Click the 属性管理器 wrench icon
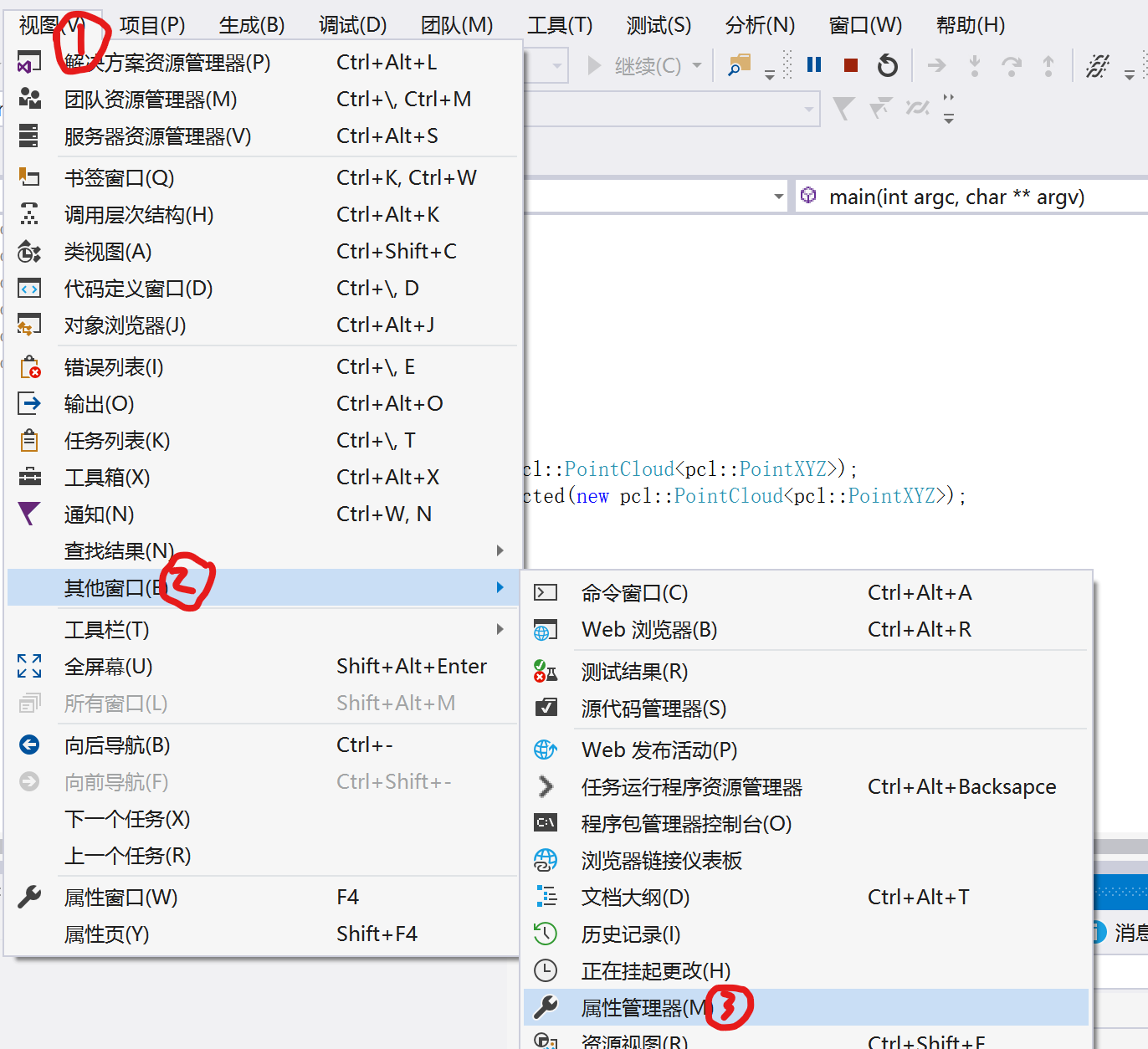Image resolution: width=1148 pixels, height=1049 pixels. pyautogui.click(x=545, y=1007)
